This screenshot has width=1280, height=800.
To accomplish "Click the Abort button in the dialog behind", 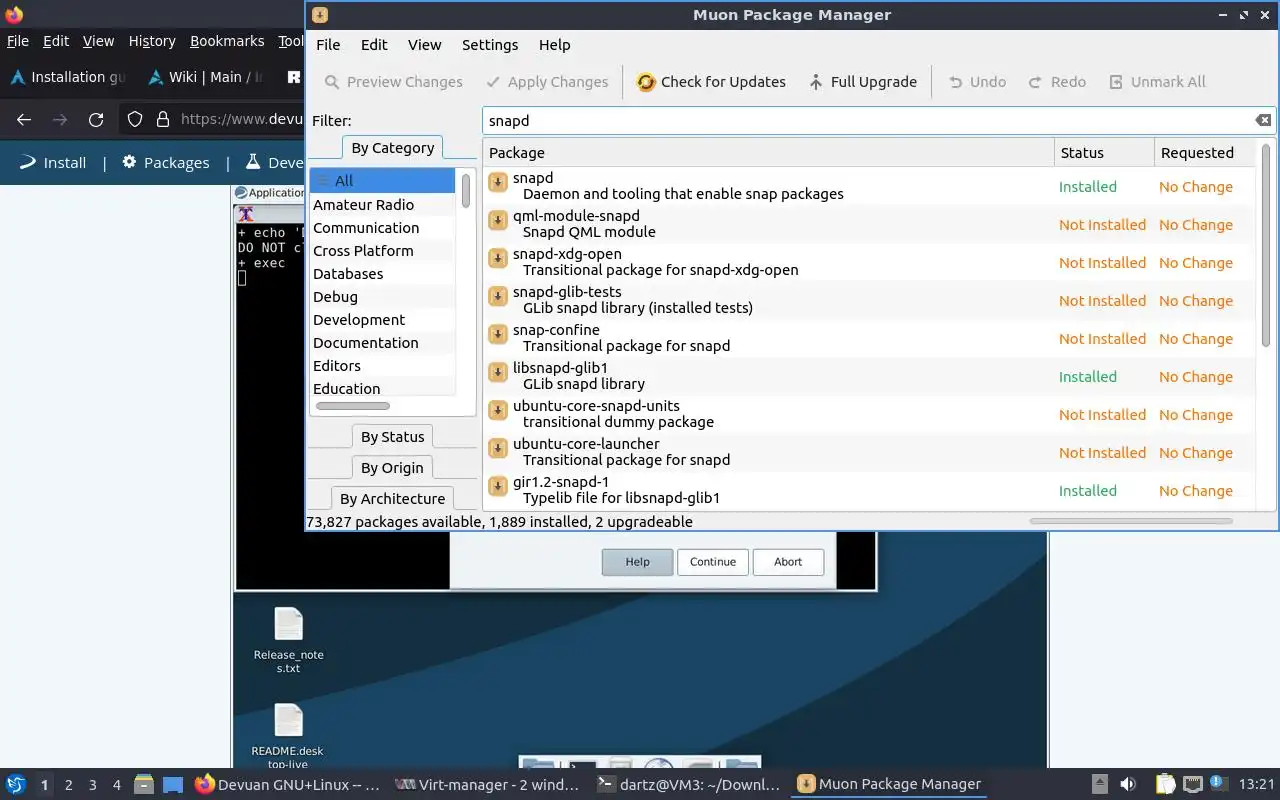I will [x=788, y=562].
